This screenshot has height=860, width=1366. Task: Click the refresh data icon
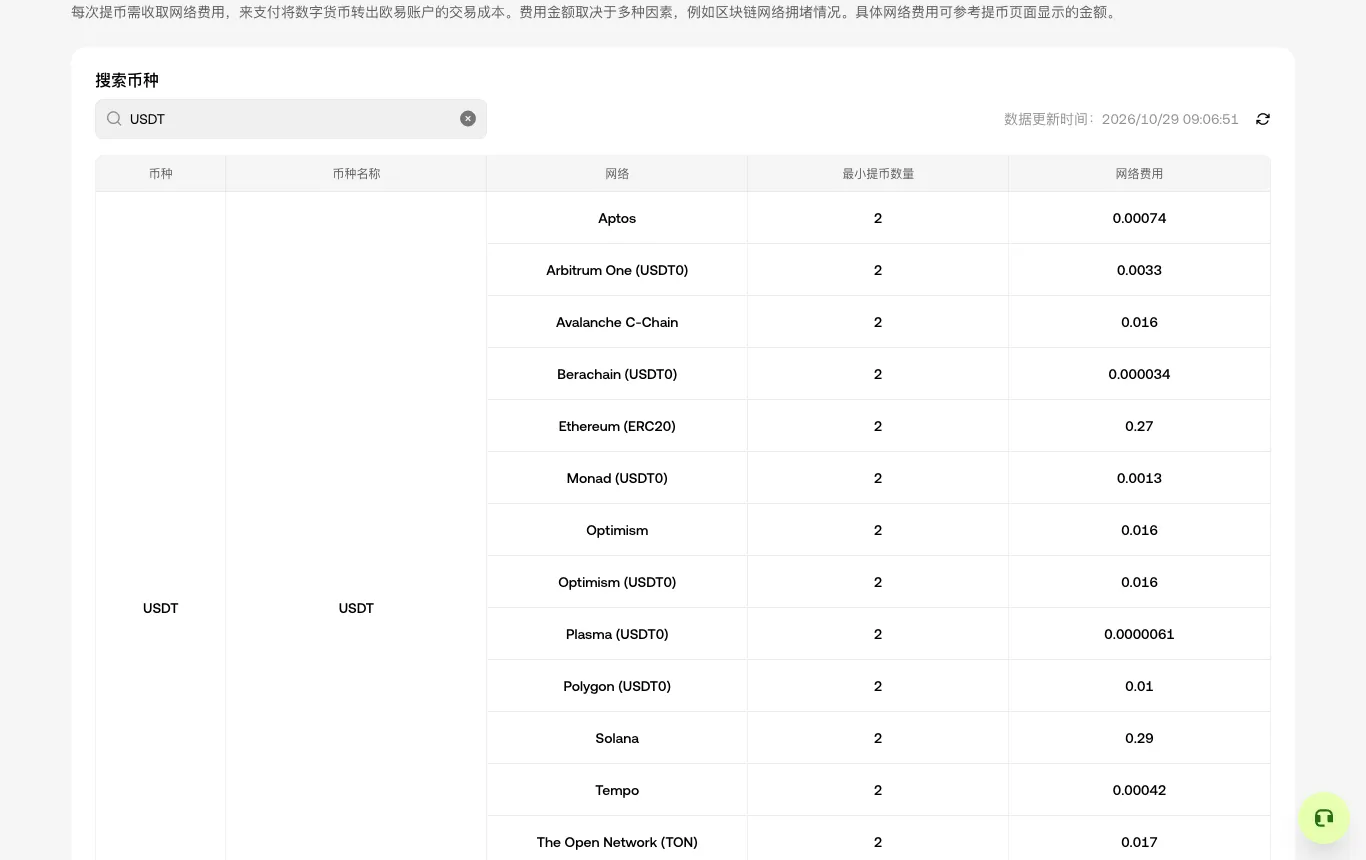(1263, 119)
